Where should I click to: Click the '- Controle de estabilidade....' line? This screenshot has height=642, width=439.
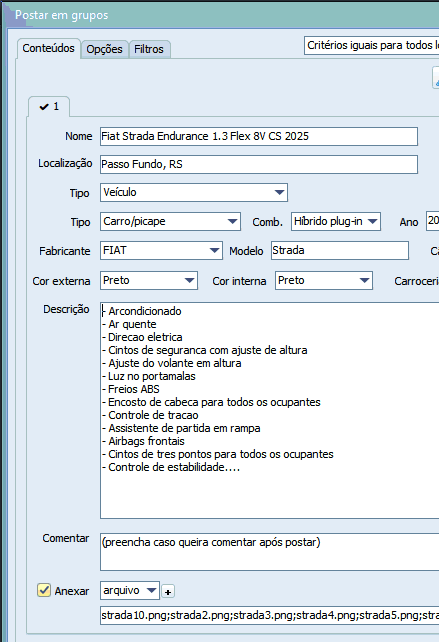point(171,467)
